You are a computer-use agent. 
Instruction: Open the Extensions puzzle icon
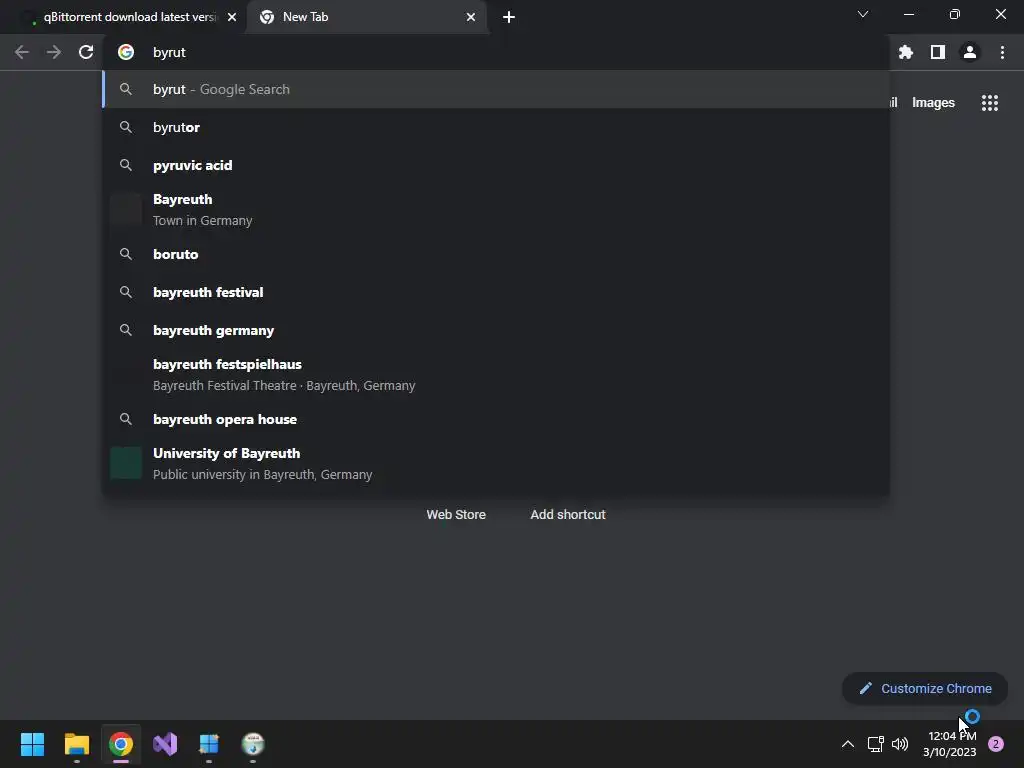(906, 52)
